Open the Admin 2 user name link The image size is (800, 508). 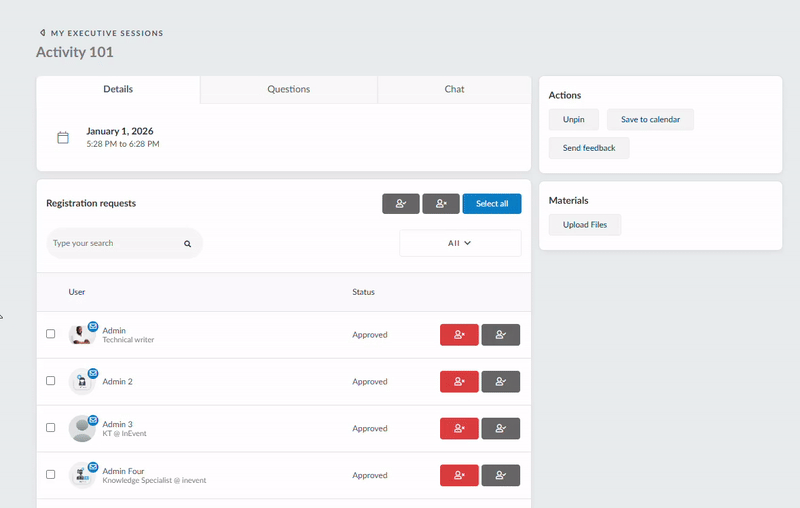[x=117, y=382]
